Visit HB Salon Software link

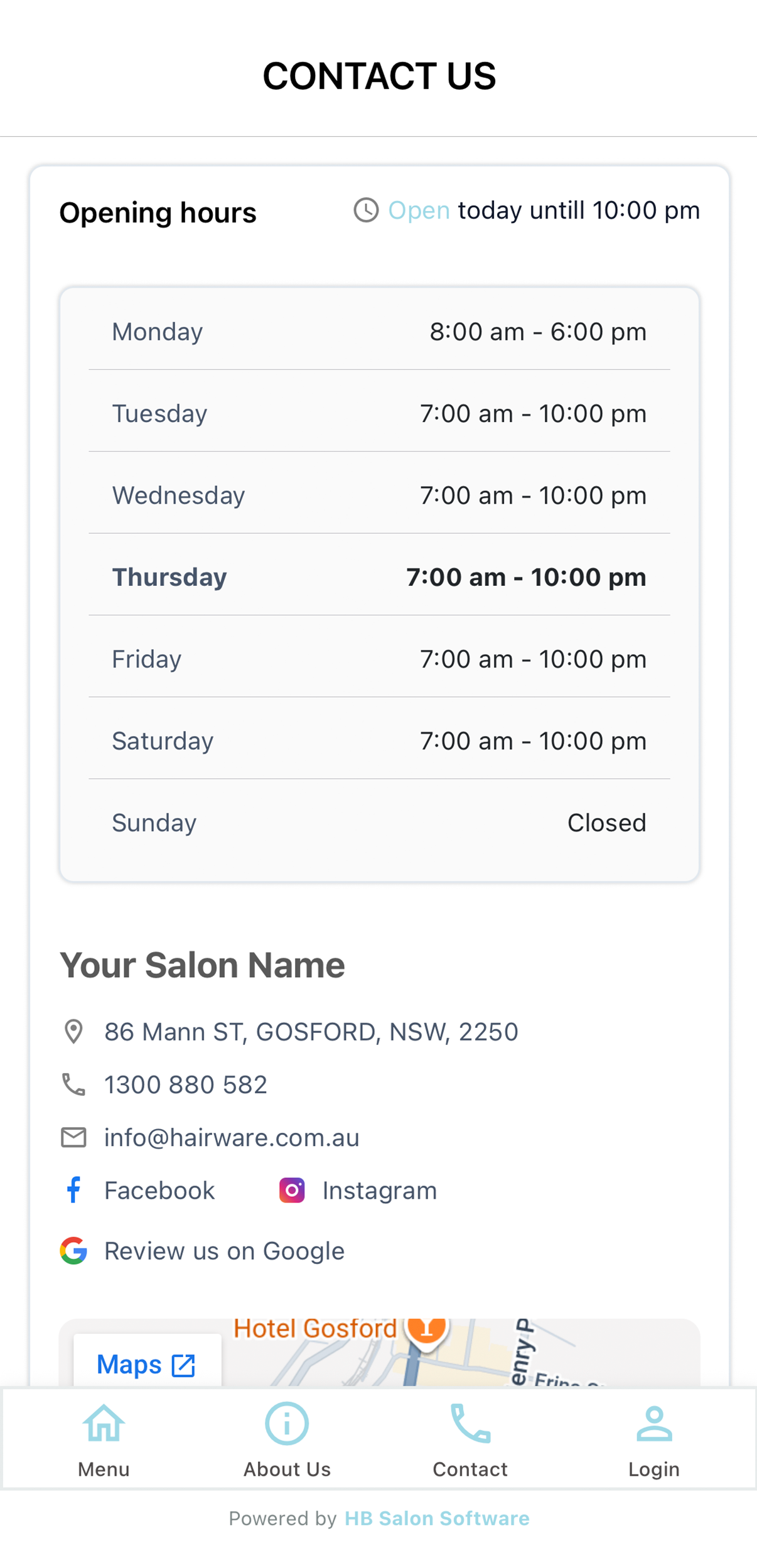pyautogui.click(x=437, y=1518)
